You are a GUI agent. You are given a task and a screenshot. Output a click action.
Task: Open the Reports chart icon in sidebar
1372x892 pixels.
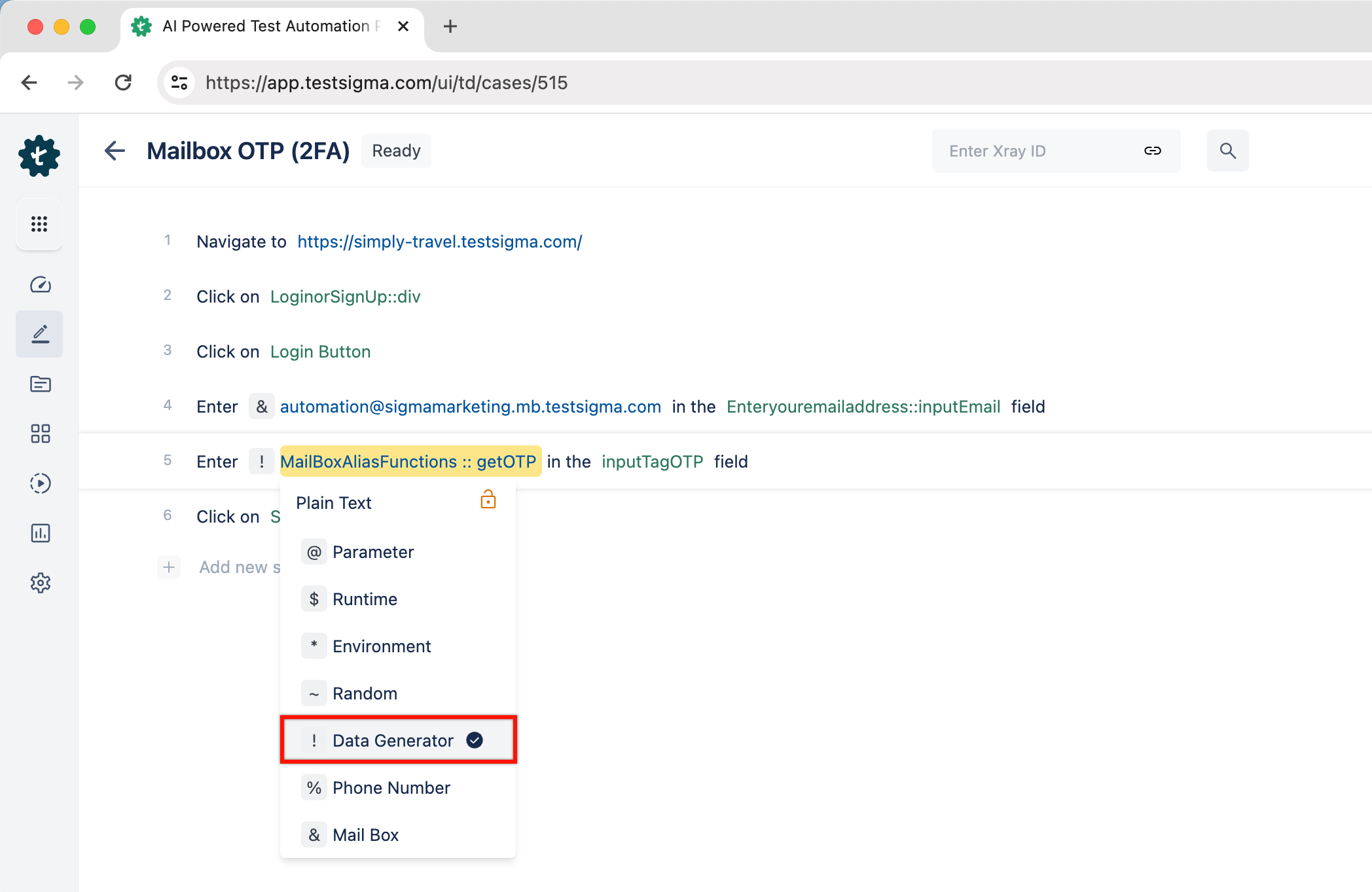[x=40, y=533]
